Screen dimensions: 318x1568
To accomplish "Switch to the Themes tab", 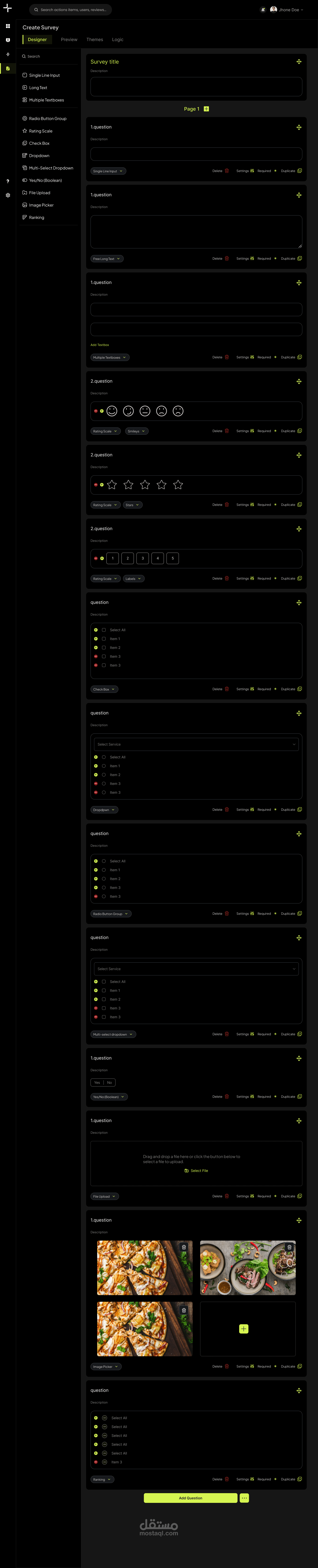I will 95,40.
